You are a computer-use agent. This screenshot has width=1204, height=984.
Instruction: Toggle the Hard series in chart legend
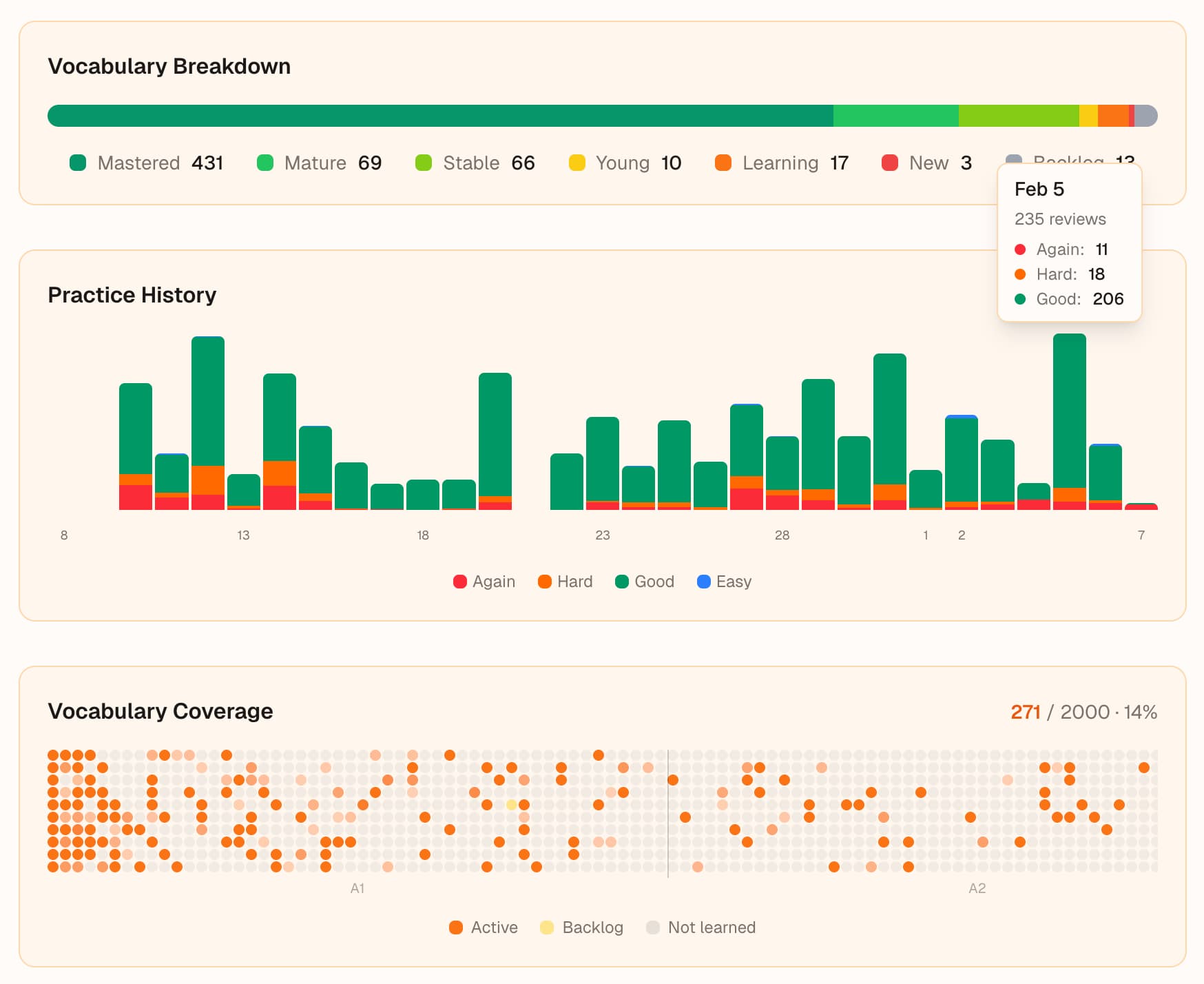565,582
